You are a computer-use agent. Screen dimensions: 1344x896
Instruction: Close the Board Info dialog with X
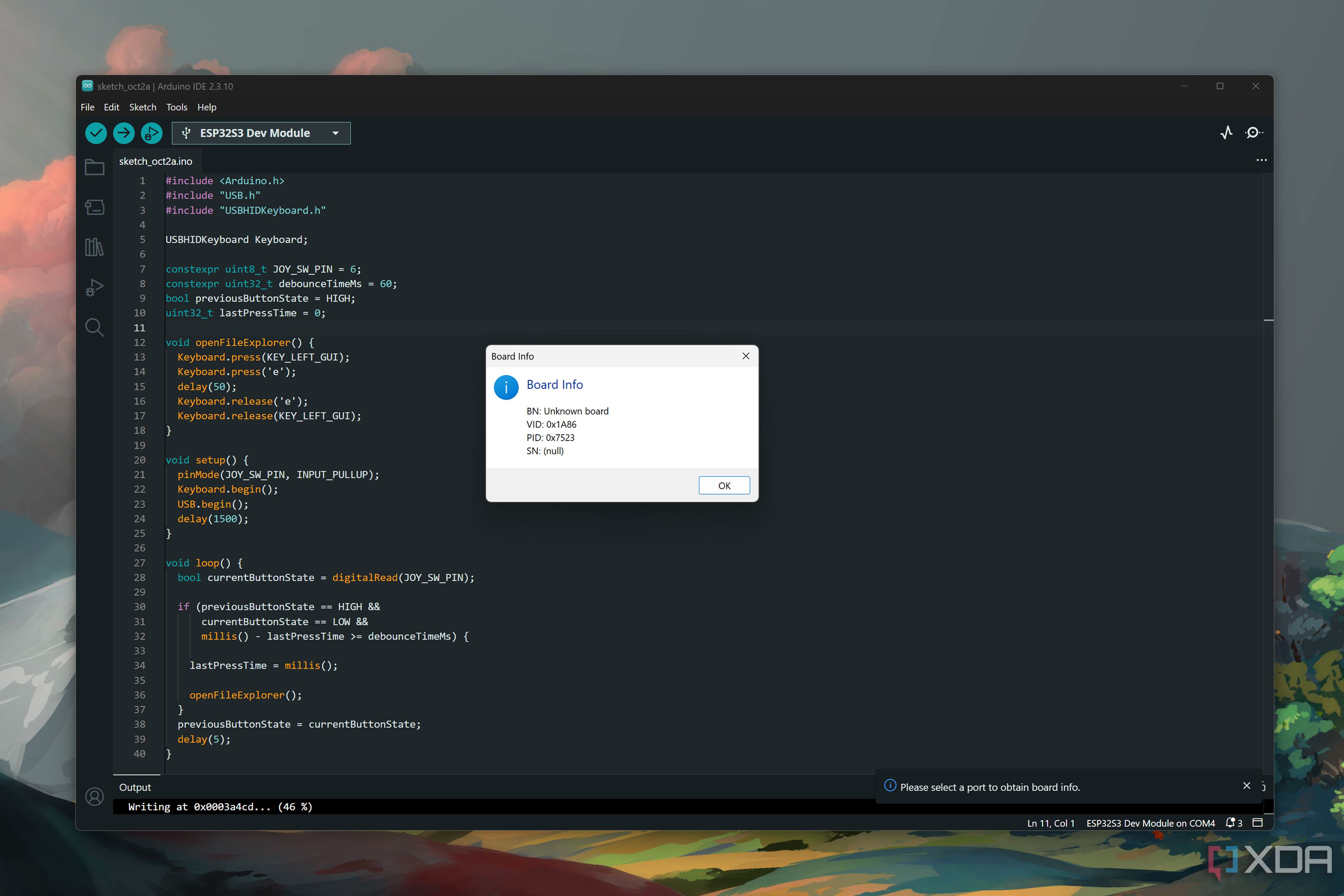click(746, 356)
